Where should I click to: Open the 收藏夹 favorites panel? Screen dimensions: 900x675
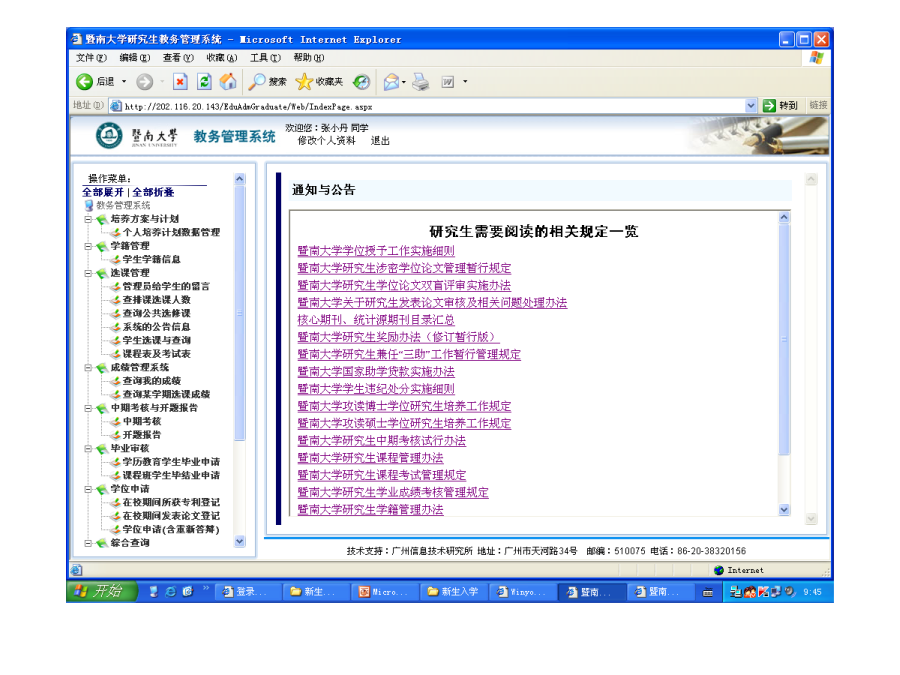tap(318, 82)
